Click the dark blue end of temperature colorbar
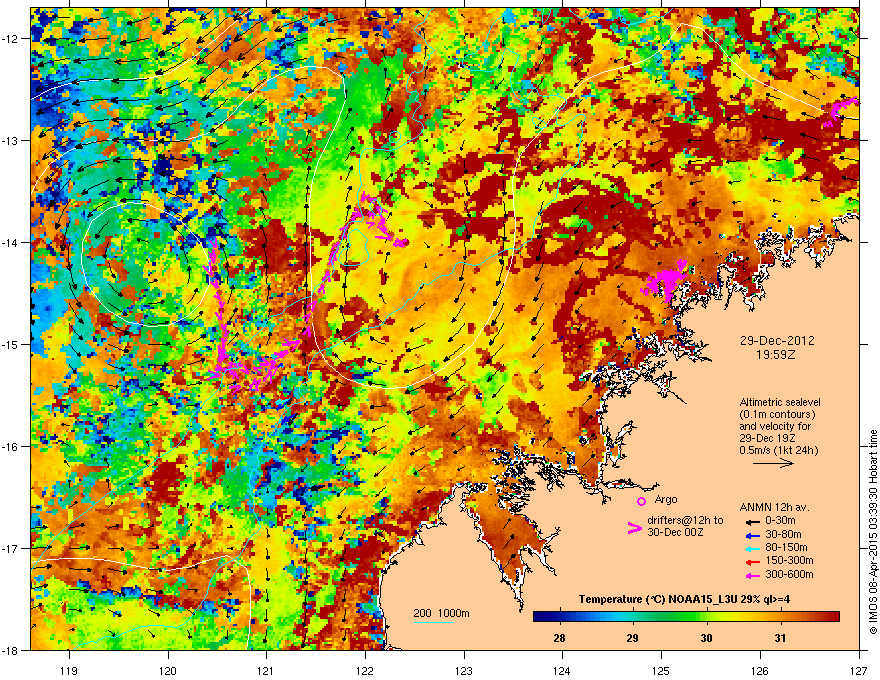880x680 pixels. coord(540,617)
